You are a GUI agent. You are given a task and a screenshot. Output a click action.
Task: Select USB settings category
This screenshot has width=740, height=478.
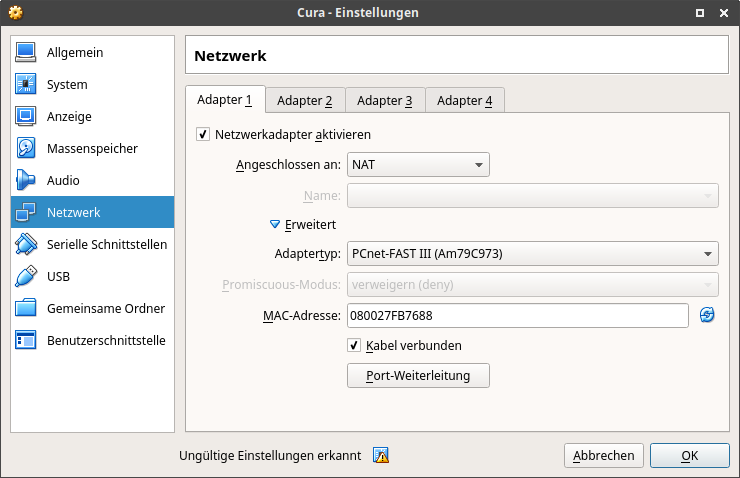coord(92,277)
